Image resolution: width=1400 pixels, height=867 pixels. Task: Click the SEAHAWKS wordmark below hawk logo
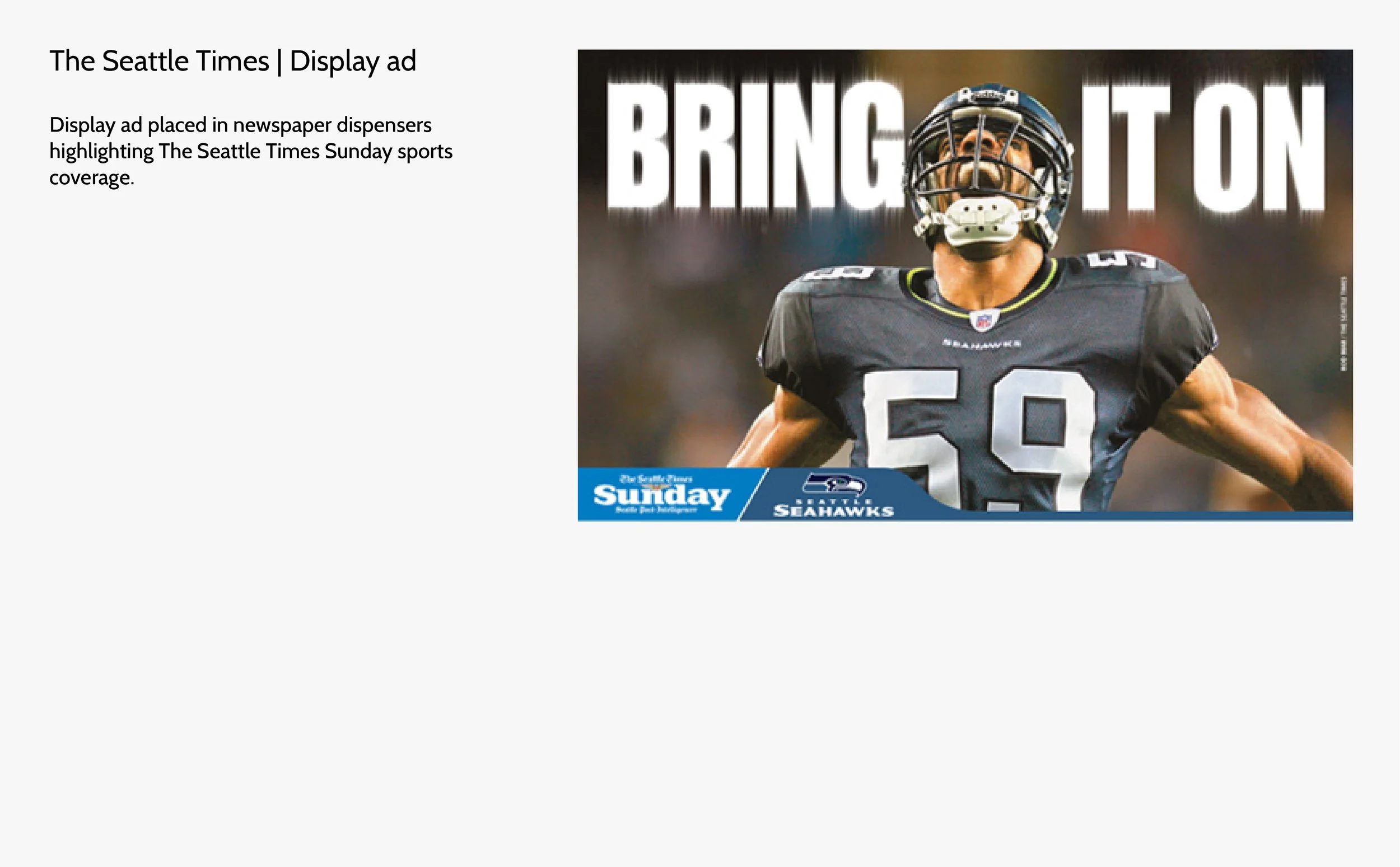833,511
